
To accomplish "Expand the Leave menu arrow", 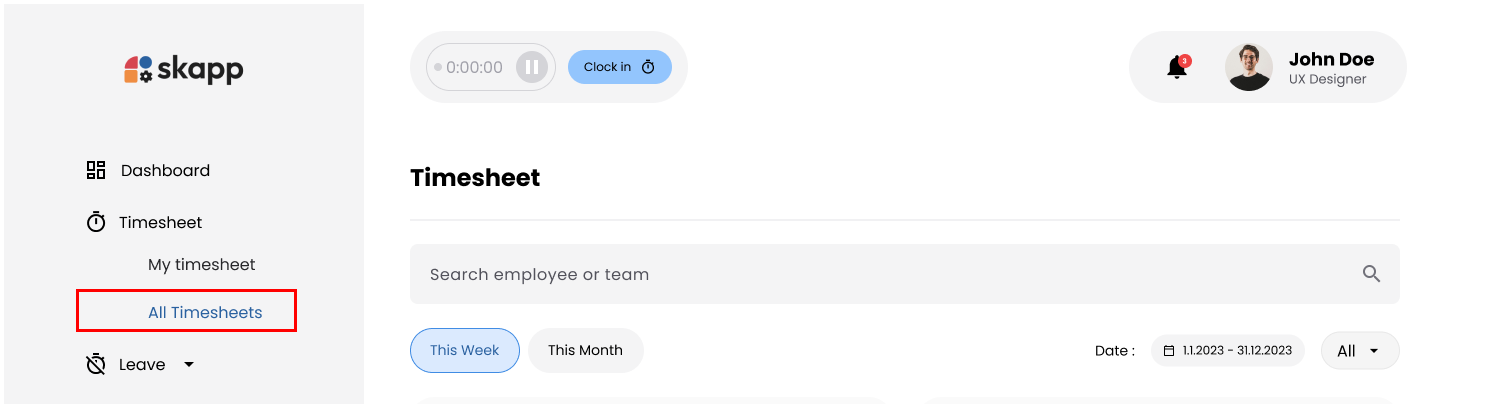I will tap(189, 364).
